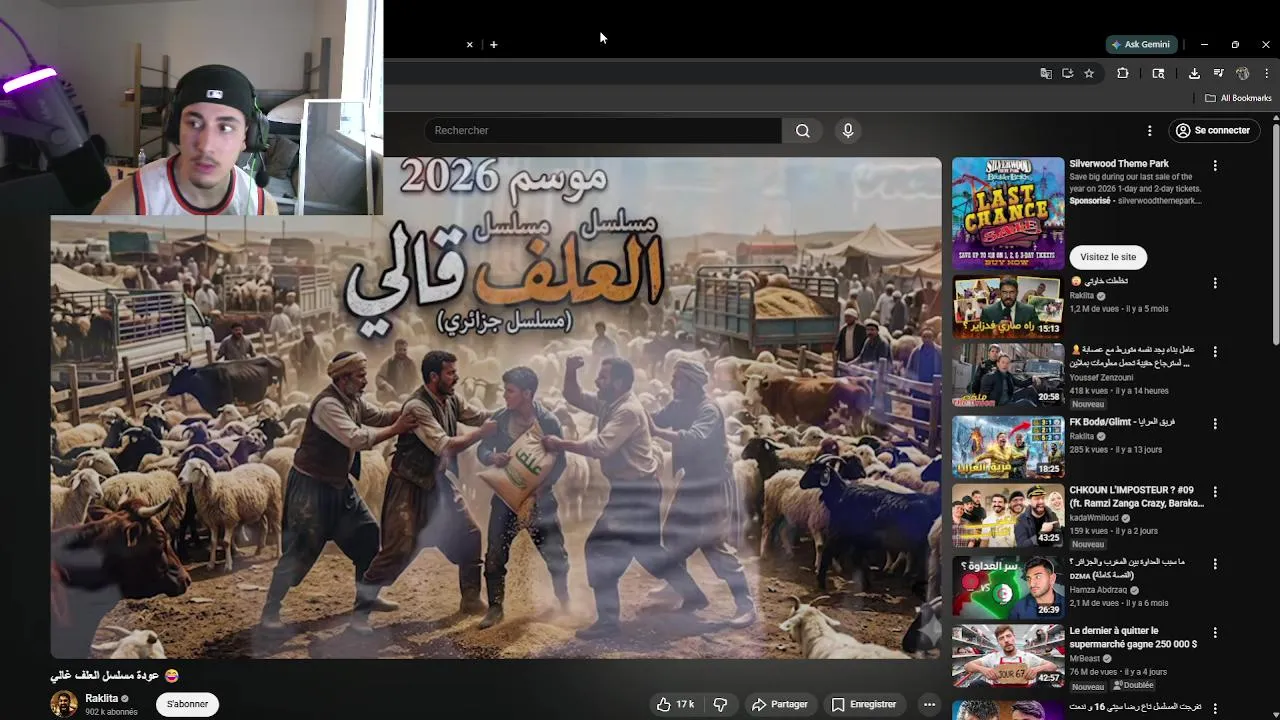Minimize the browser window

1204,45
